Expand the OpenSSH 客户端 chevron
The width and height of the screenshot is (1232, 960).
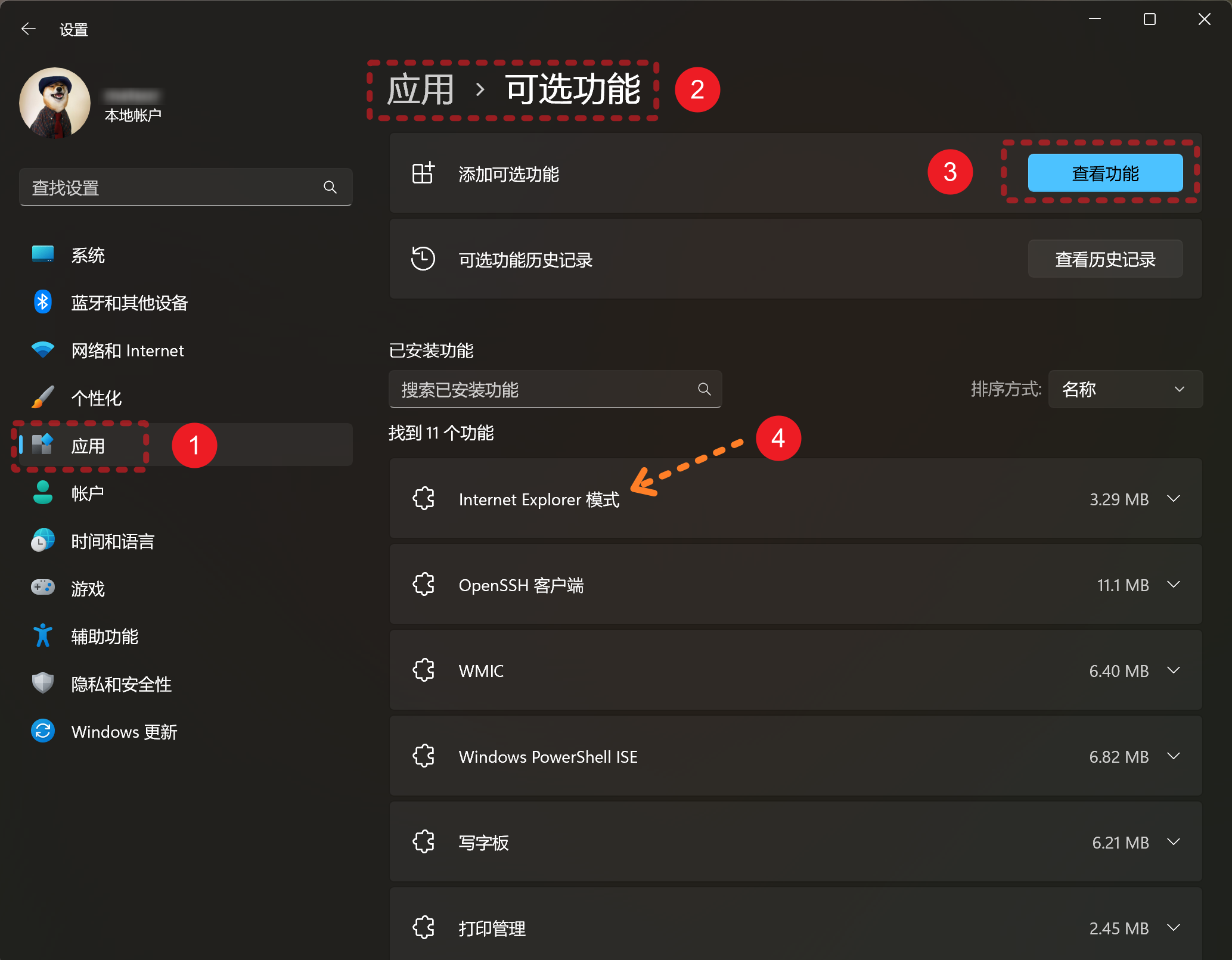pos(1173,585)
